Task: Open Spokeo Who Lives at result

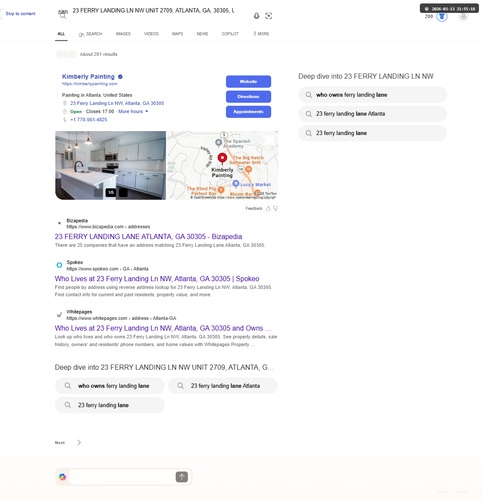Action: click(157, 279)
